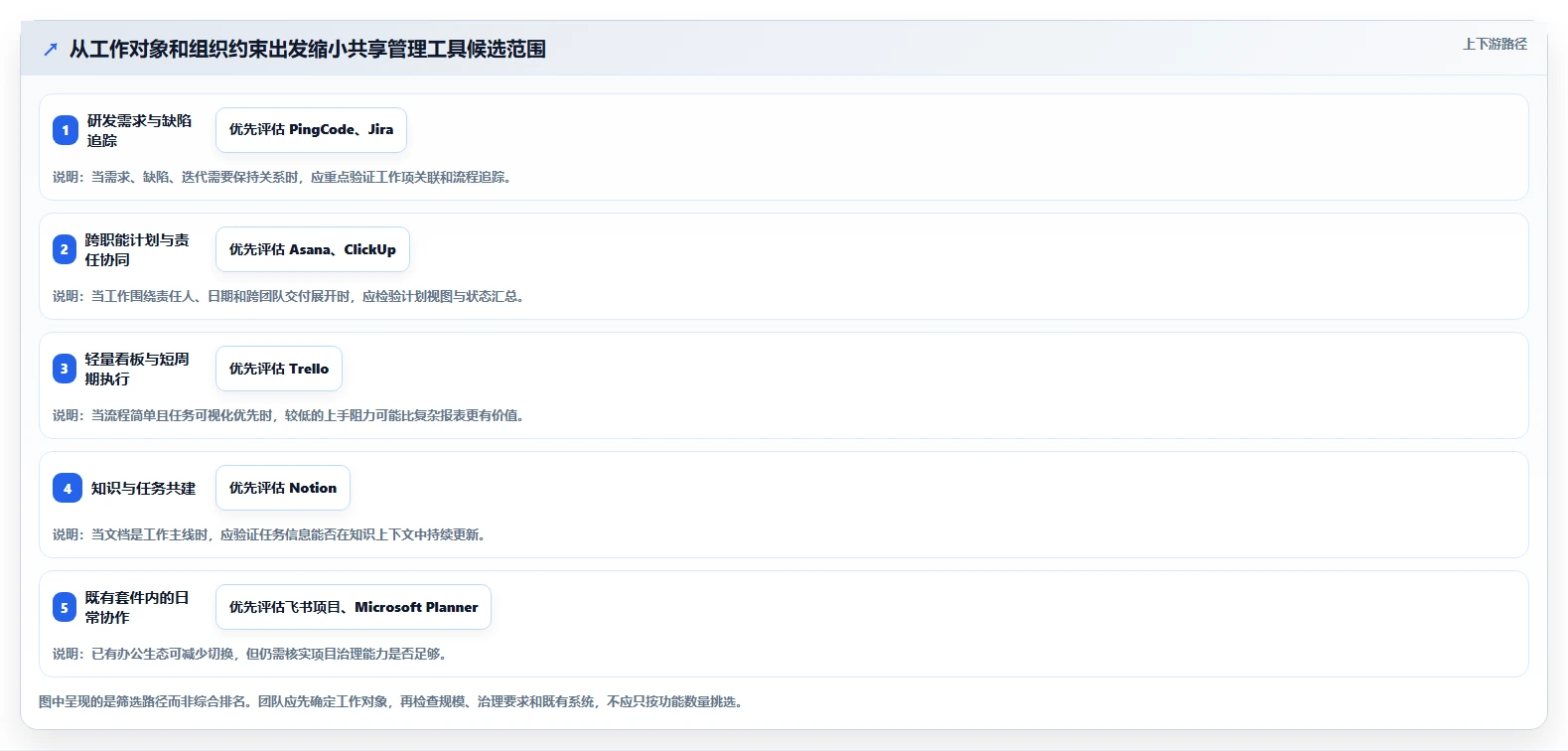Click the note starting 当工作围绕责任人

coord(289,296)
